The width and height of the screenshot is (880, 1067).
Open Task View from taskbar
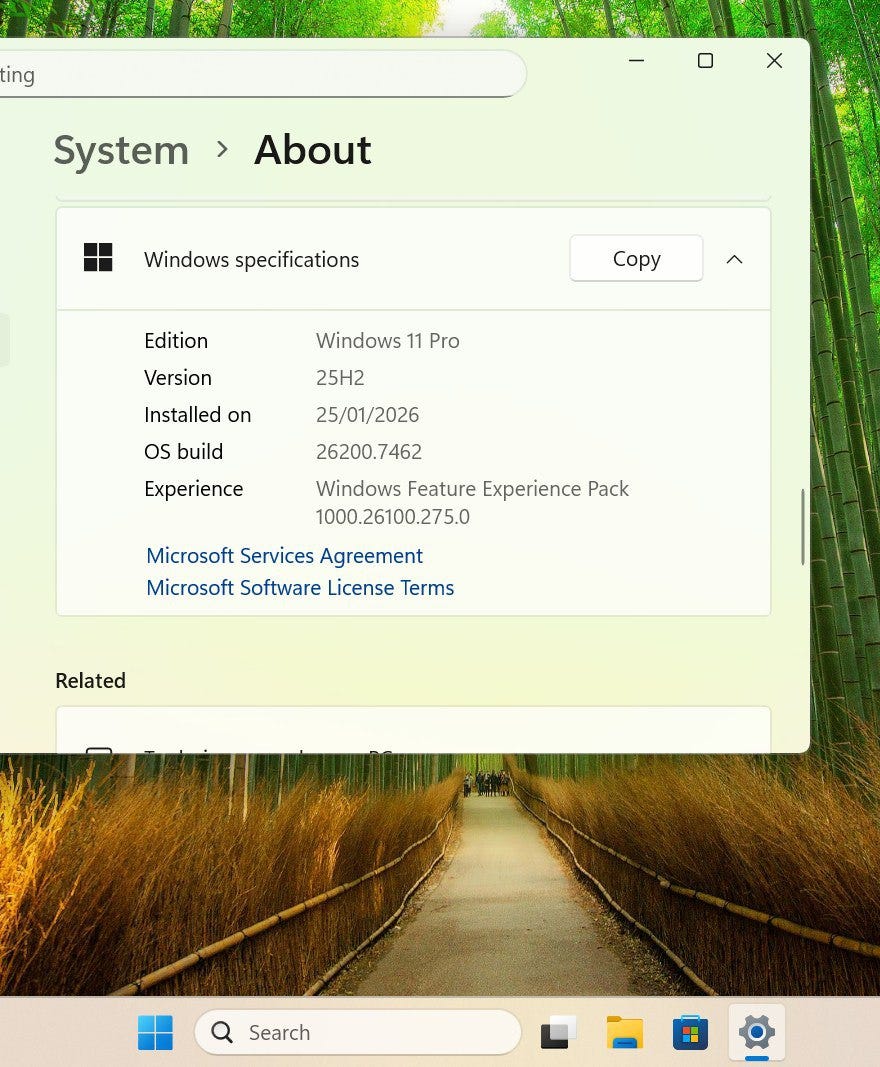click(x=559, y=1032)
